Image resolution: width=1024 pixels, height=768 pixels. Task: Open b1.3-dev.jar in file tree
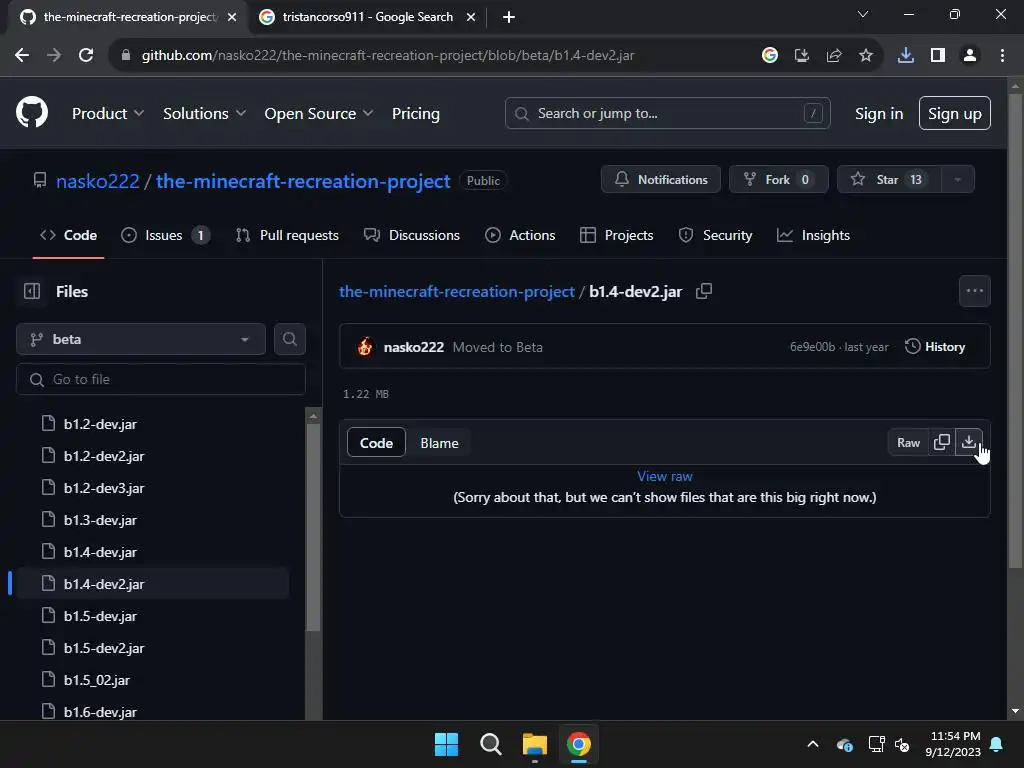(153, 520)
